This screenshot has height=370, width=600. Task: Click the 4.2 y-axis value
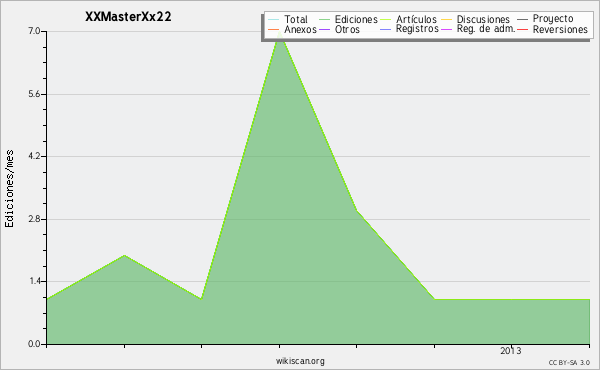[34, 156]
